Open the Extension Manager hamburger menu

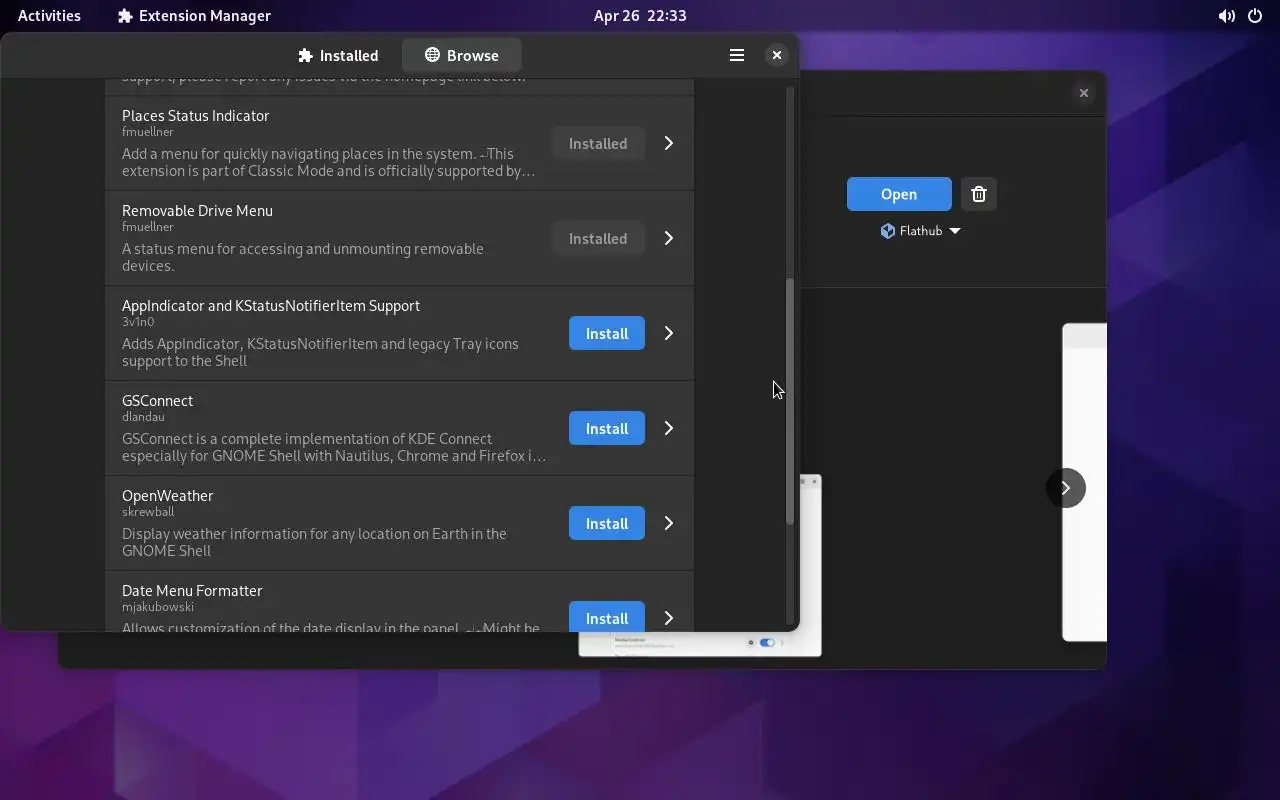737,56
